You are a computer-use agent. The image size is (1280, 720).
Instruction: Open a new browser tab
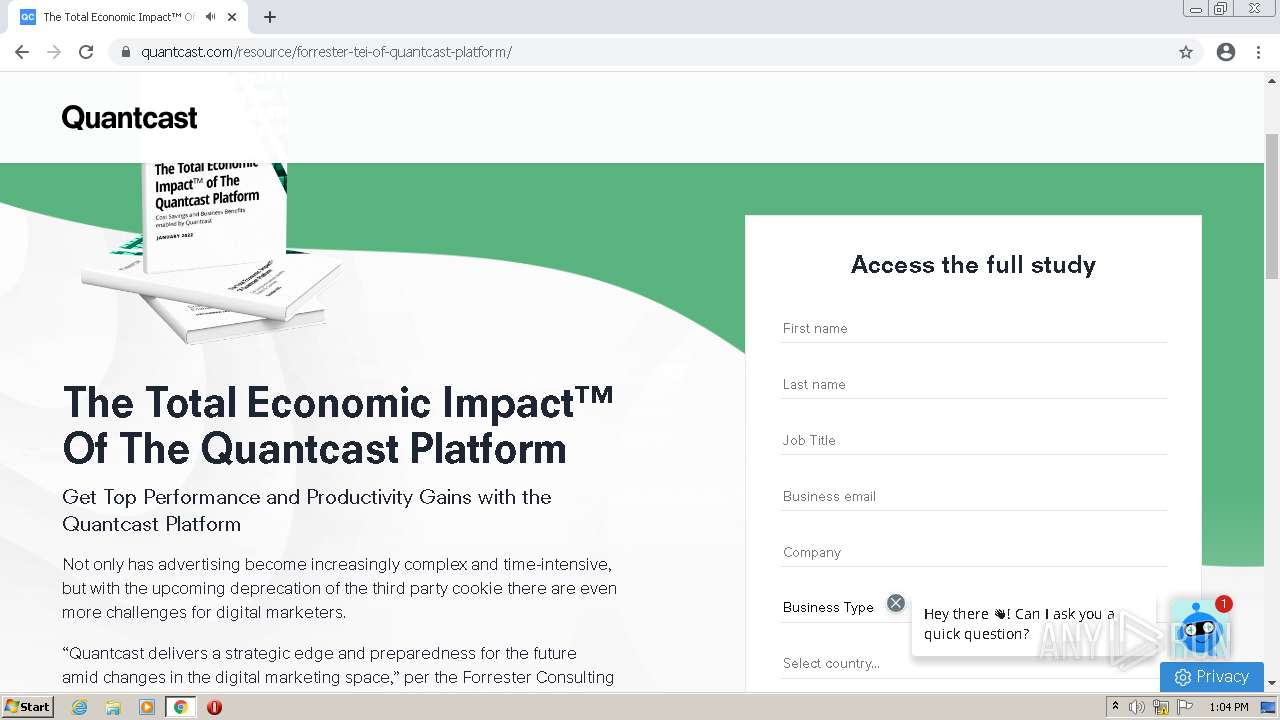tap(270, 17)
